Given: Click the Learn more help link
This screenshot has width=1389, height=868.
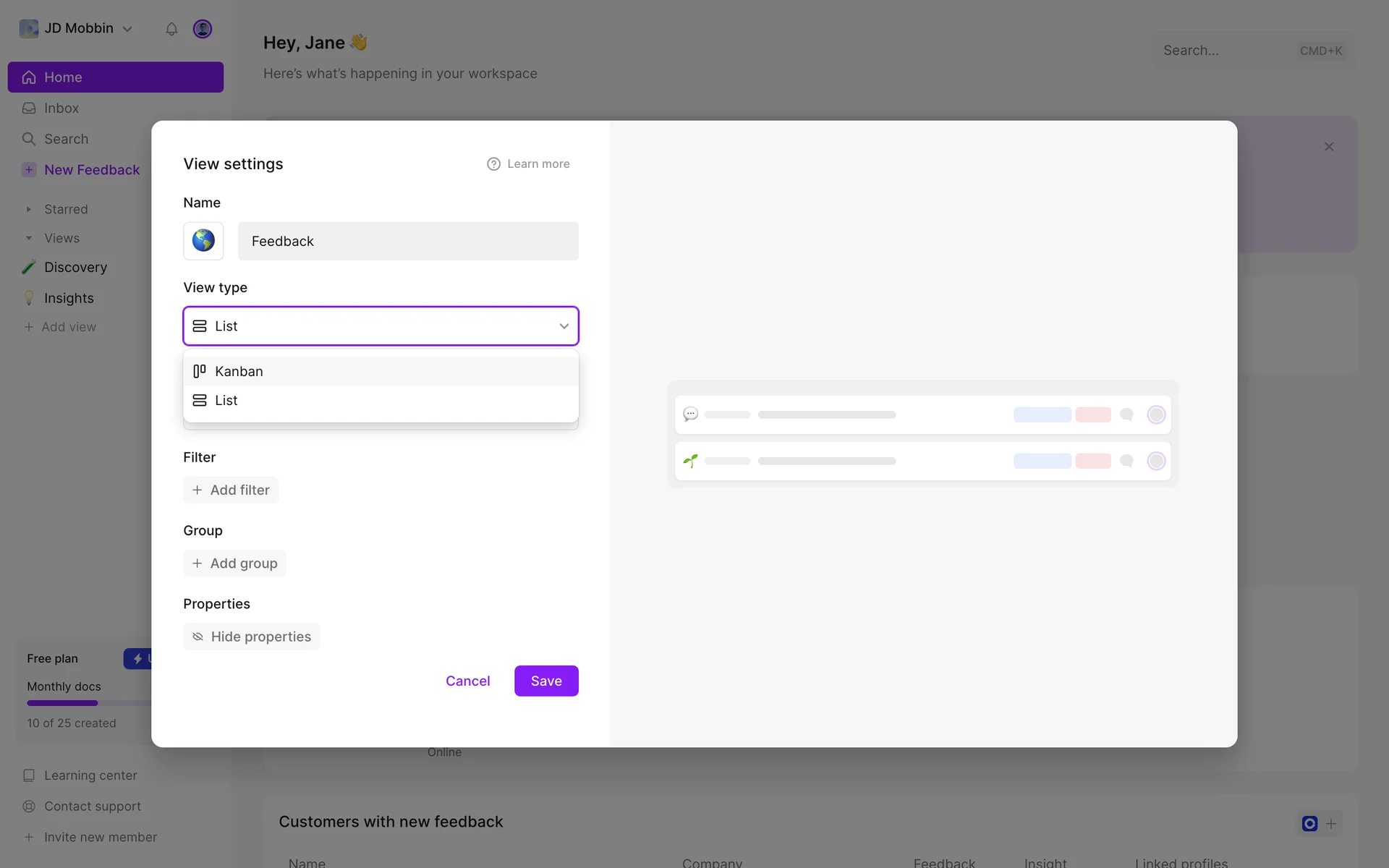Looking at the screenshot, I should tap(529, 164).
